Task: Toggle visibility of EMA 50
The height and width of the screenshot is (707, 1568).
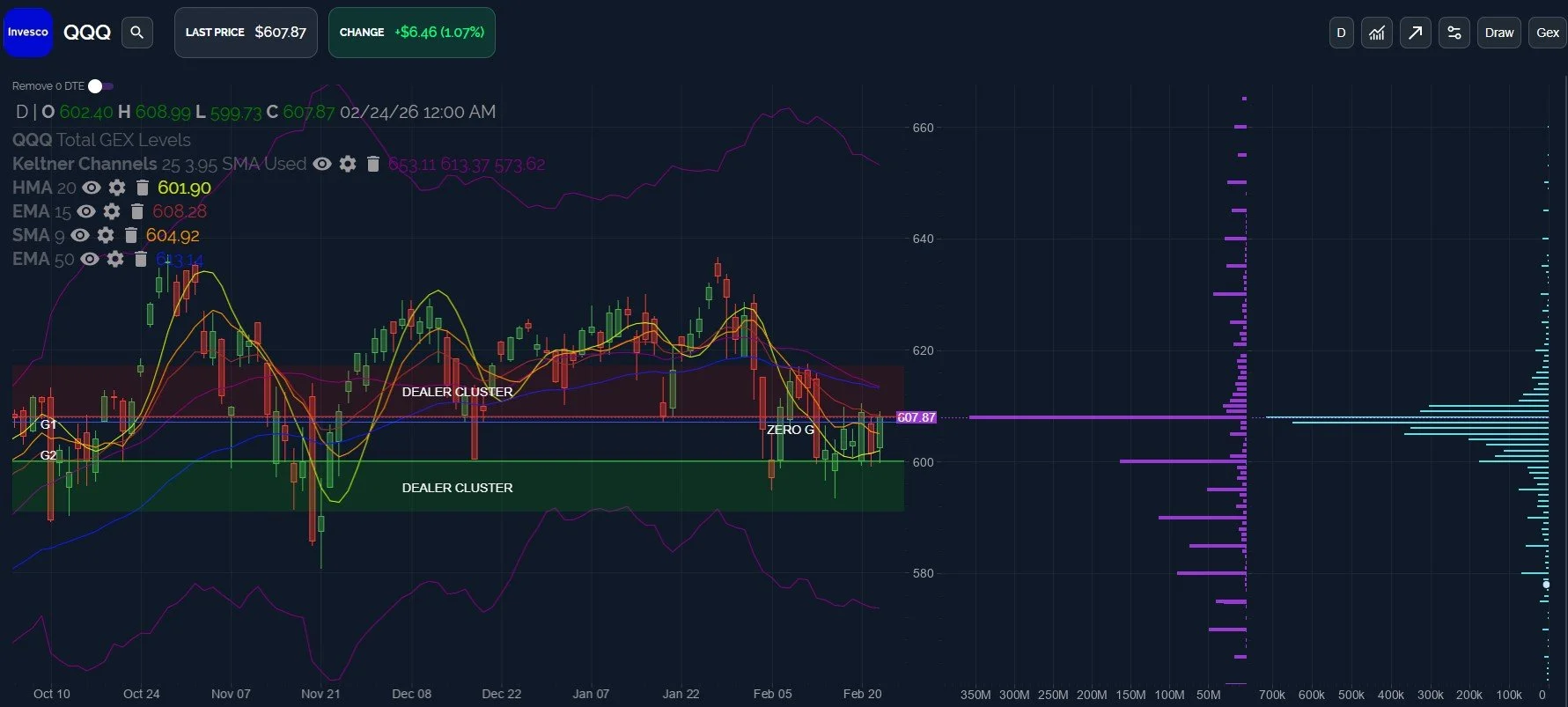Action: [90, 259]
